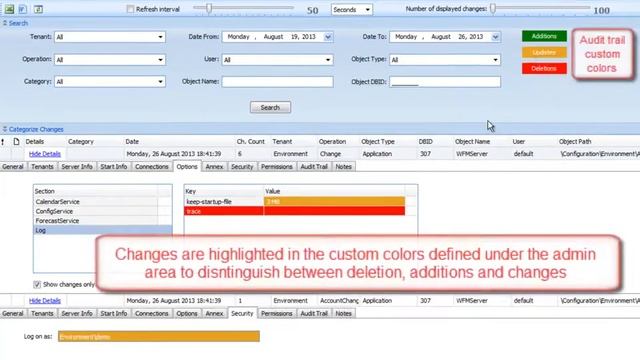Image resolution: width=640 pixels, height=360 pixels.
Task: Click the Search button
Action: 270,107
